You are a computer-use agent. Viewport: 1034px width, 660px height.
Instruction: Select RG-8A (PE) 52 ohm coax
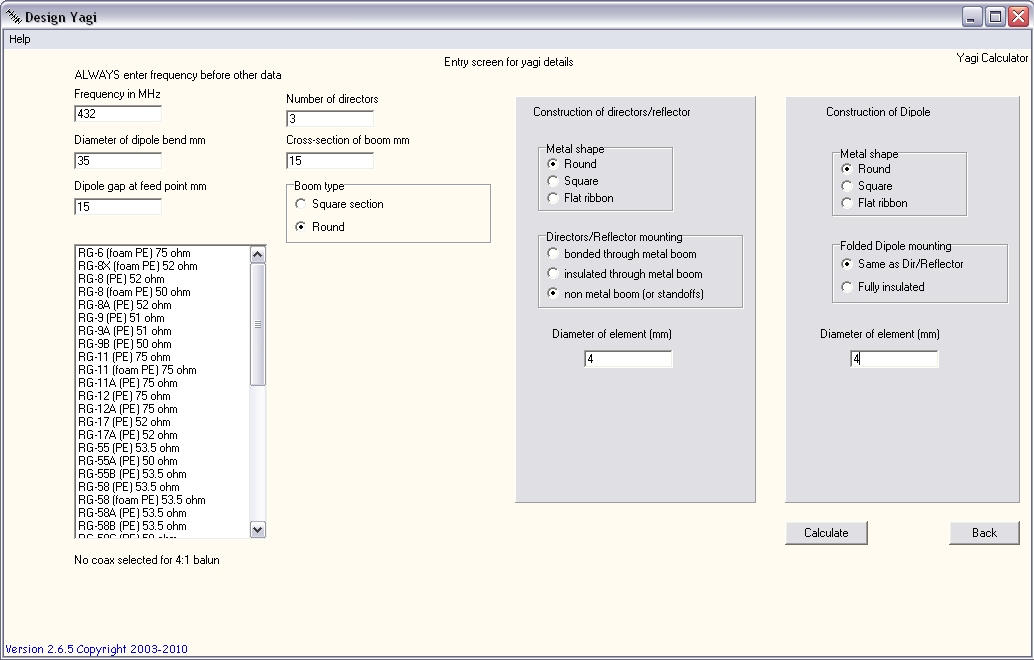tap(162, 305)
